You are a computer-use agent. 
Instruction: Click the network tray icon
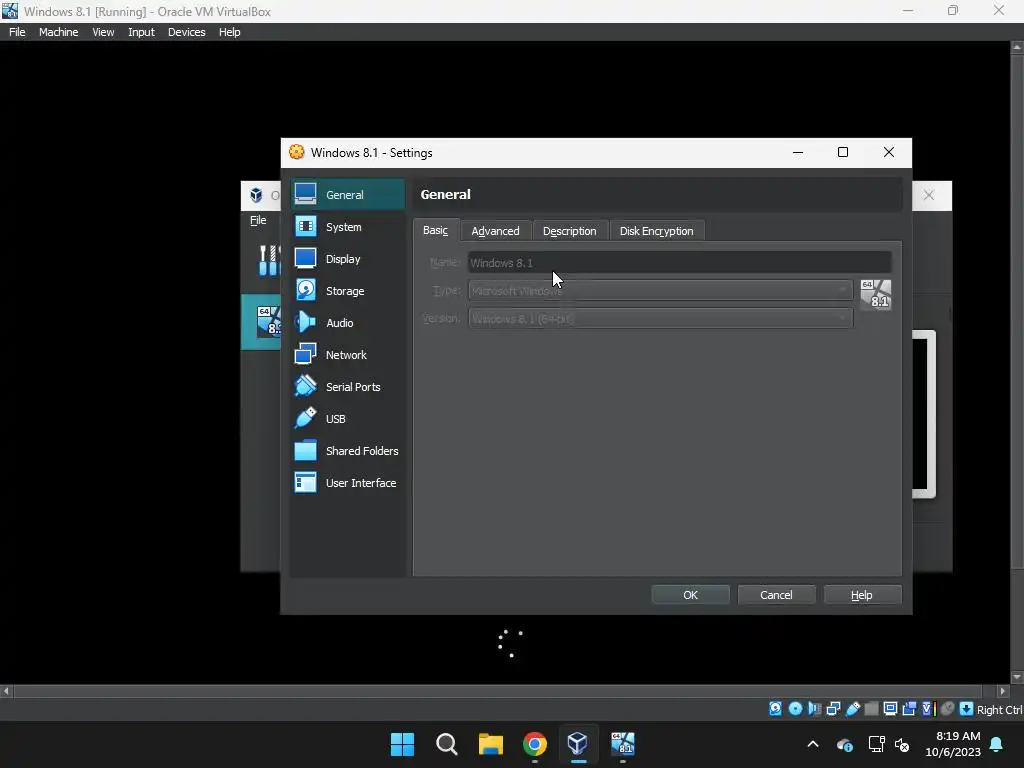(x=876, y=744)
